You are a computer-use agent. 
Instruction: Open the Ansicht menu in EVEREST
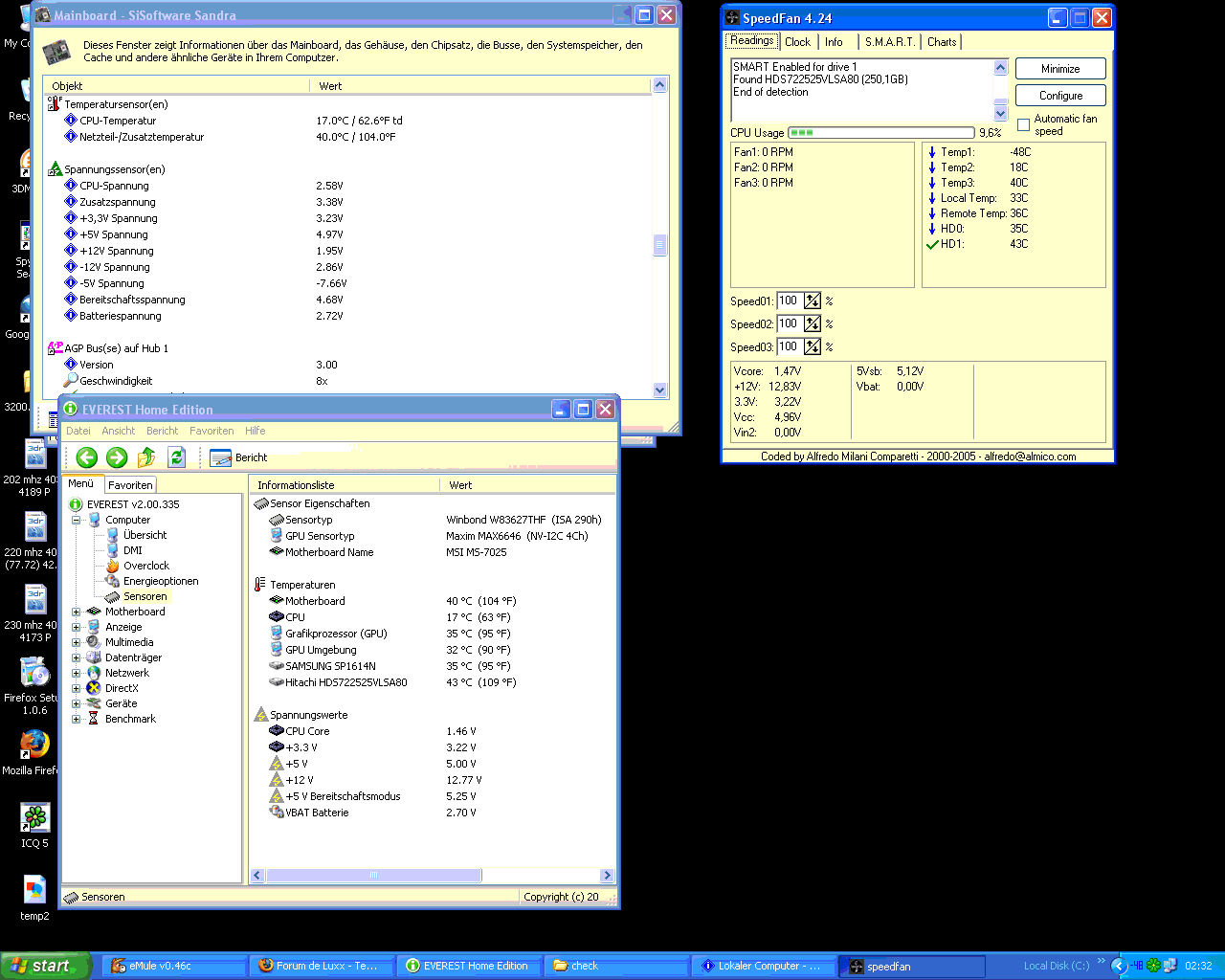point(119,431)
